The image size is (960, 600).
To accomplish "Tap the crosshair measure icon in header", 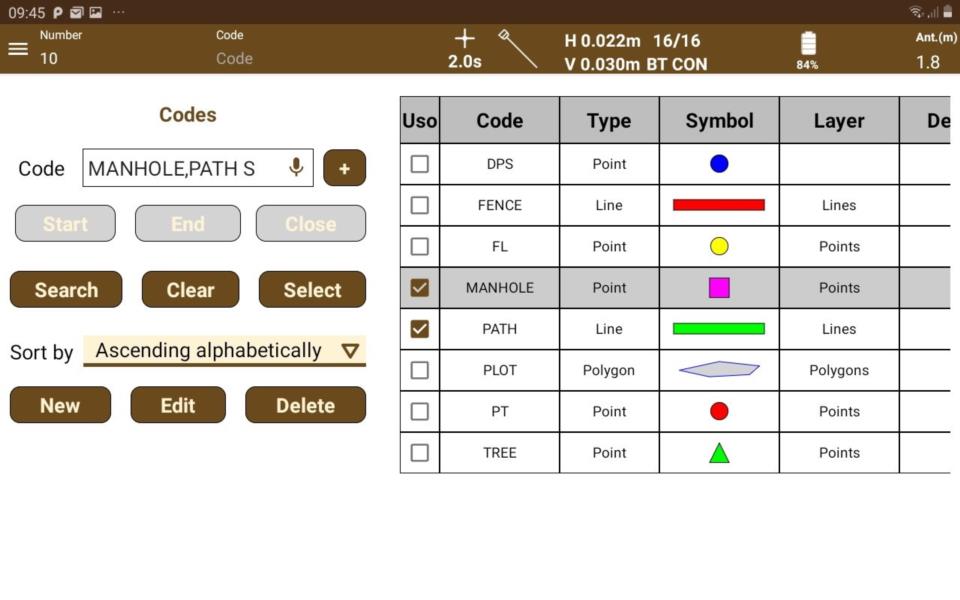I will tap(464, 40).
